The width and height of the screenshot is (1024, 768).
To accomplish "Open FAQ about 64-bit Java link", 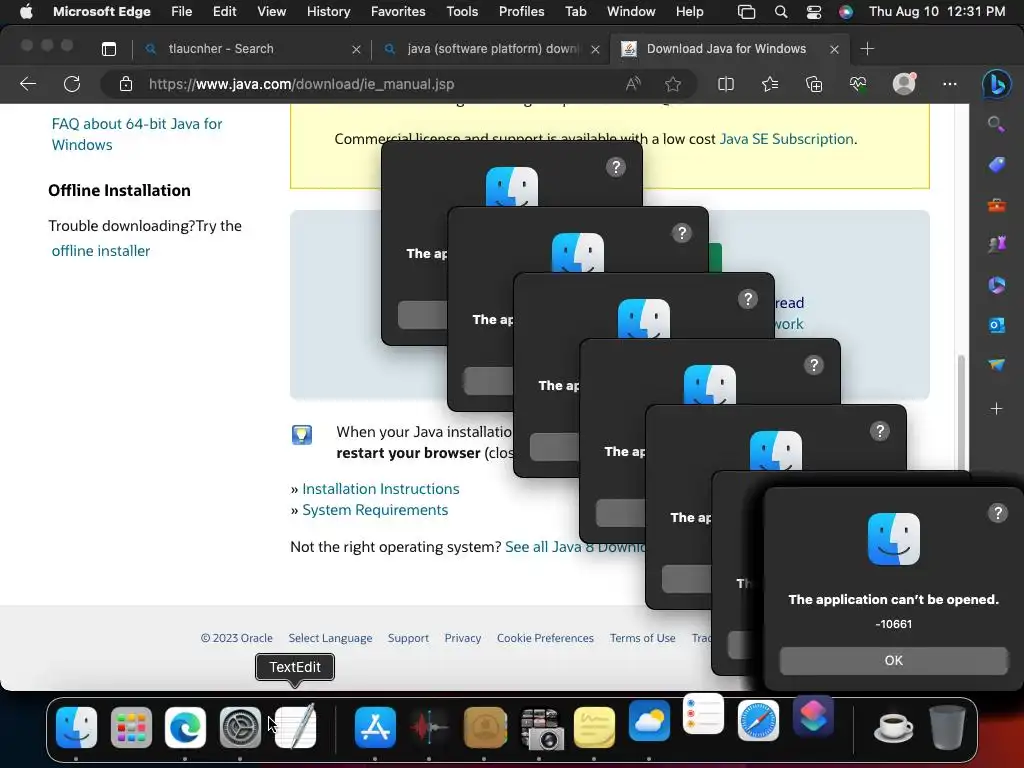I will coord(136,134).
